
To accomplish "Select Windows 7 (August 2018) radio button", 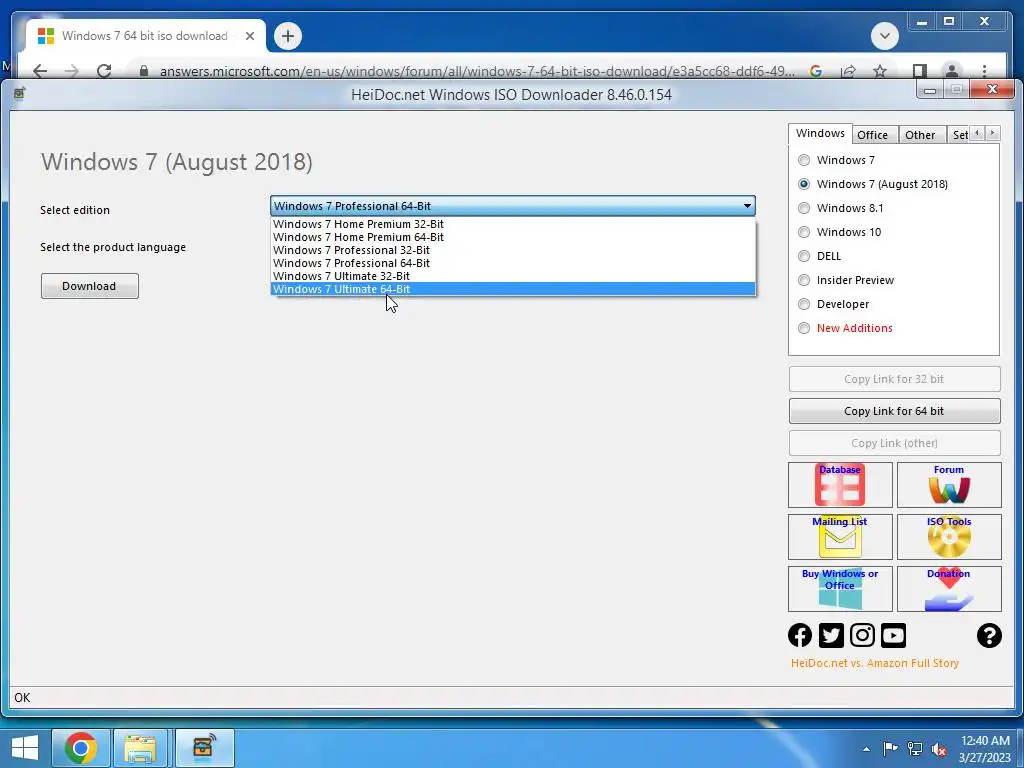I will click(x=804, y=184).
